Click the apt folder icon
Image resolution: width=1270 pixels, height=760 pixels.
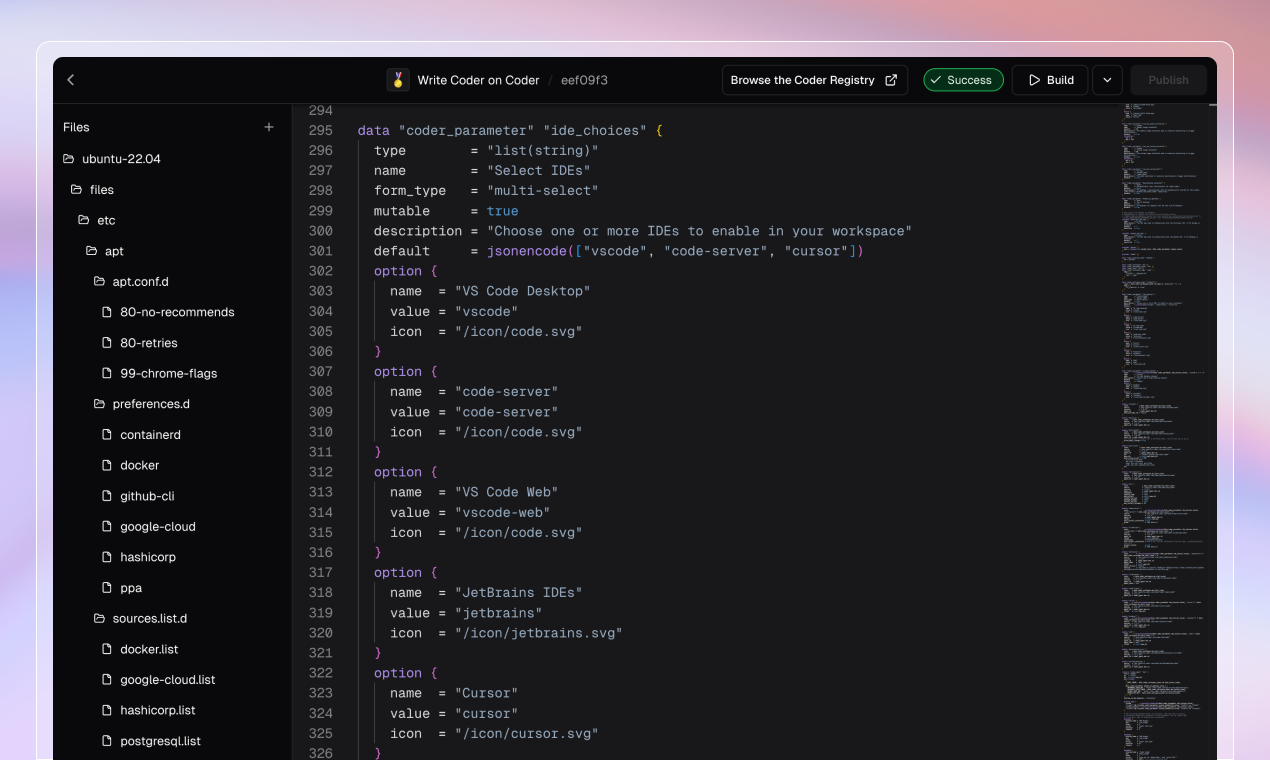pos(92,251)
